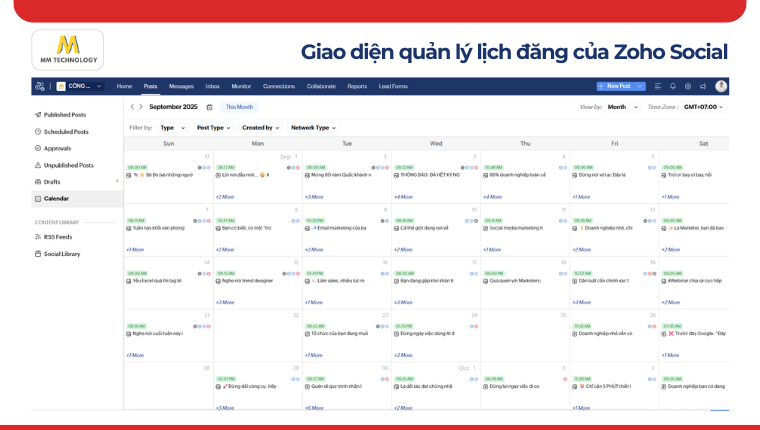Open the Messages tab
The width and height of the screenshot is (760, 430).
coord(181,86)
